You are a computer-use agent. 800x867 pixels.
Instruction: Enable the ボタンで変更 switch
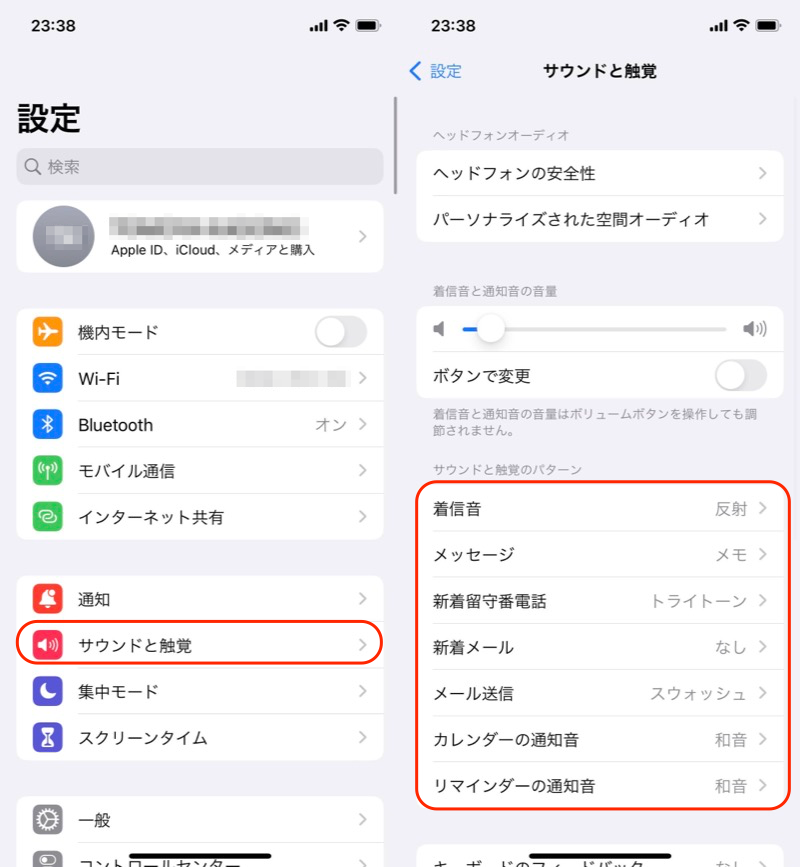click(x=741, y=376)
